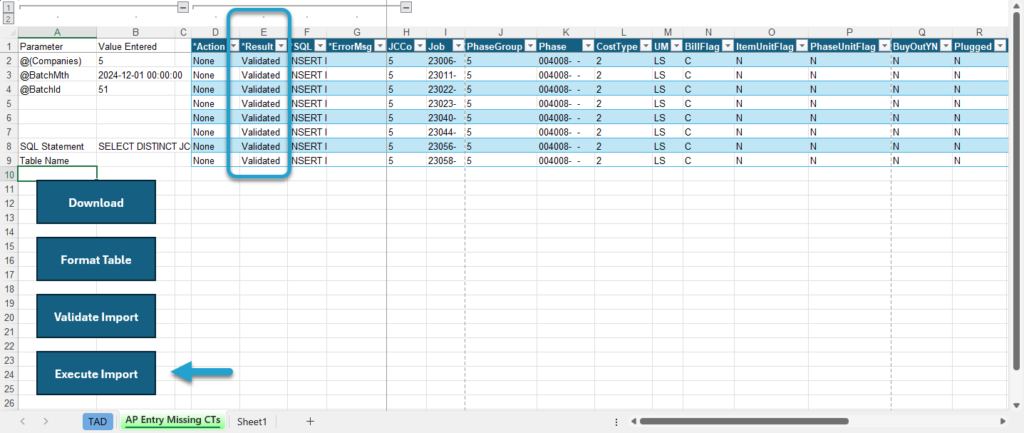
Task: Click horizontal scrollbar right arrow
Action: click(x=1003, y=421)
